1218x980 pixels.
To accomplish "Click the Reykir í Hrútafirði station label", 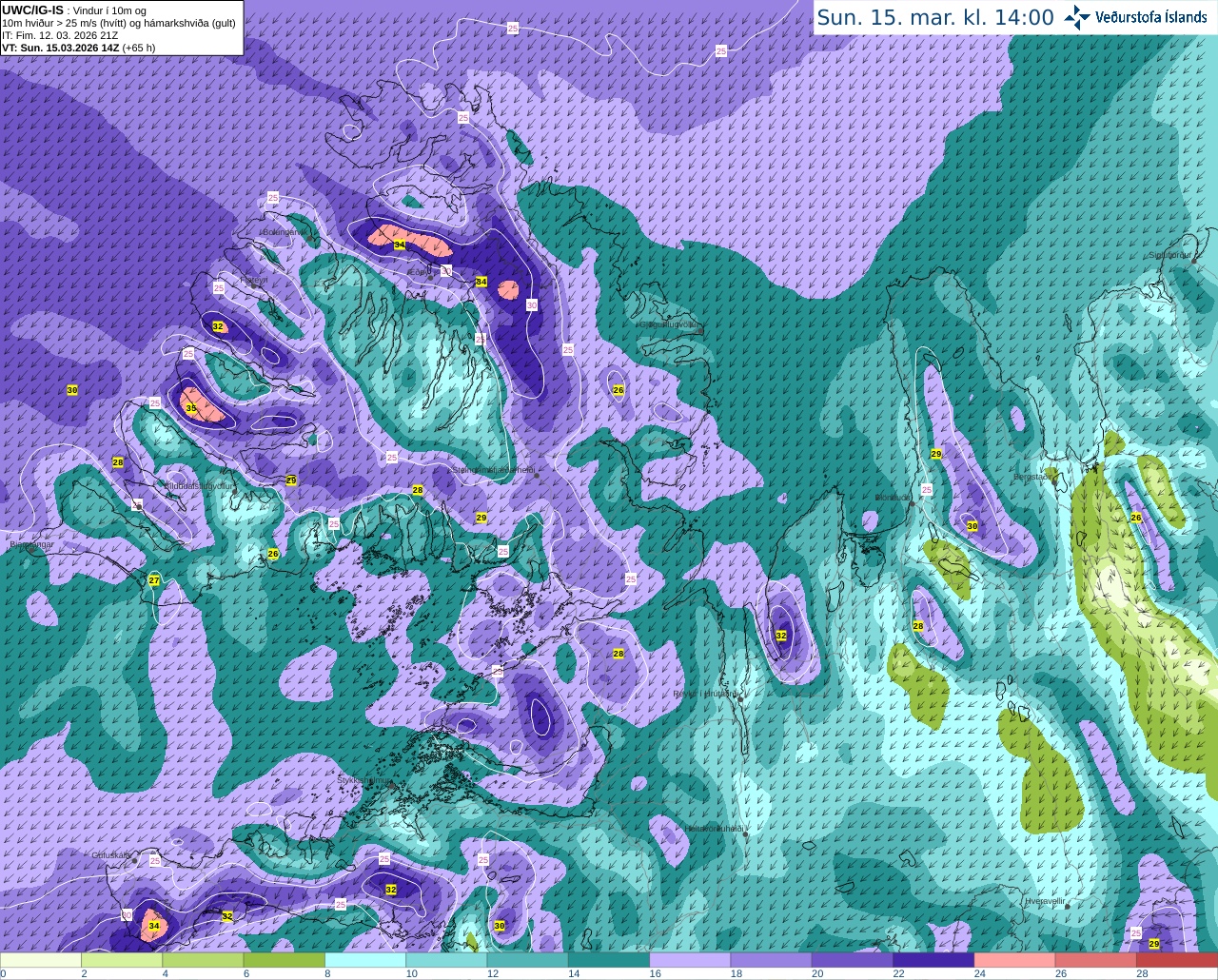I will (706, 694).
